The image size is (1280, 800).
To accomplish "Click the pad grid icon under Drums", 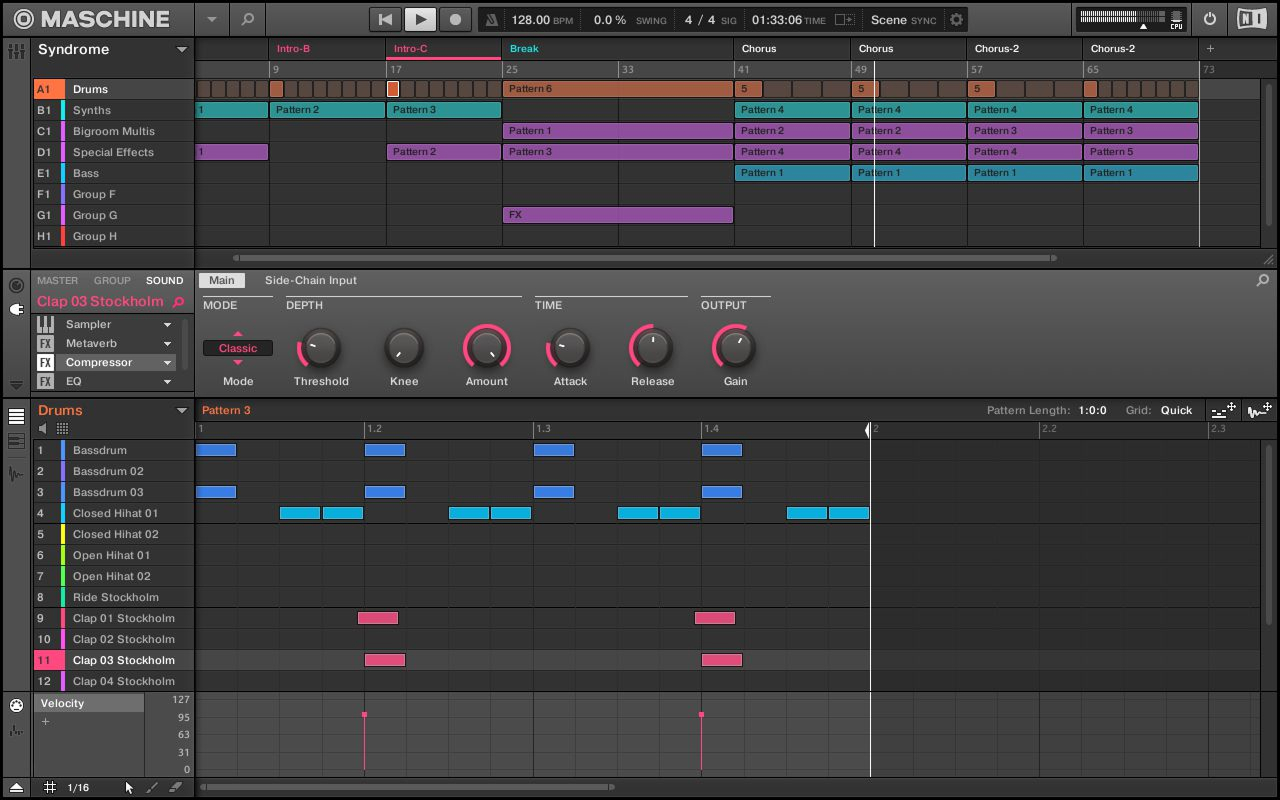I will point(62,428).
